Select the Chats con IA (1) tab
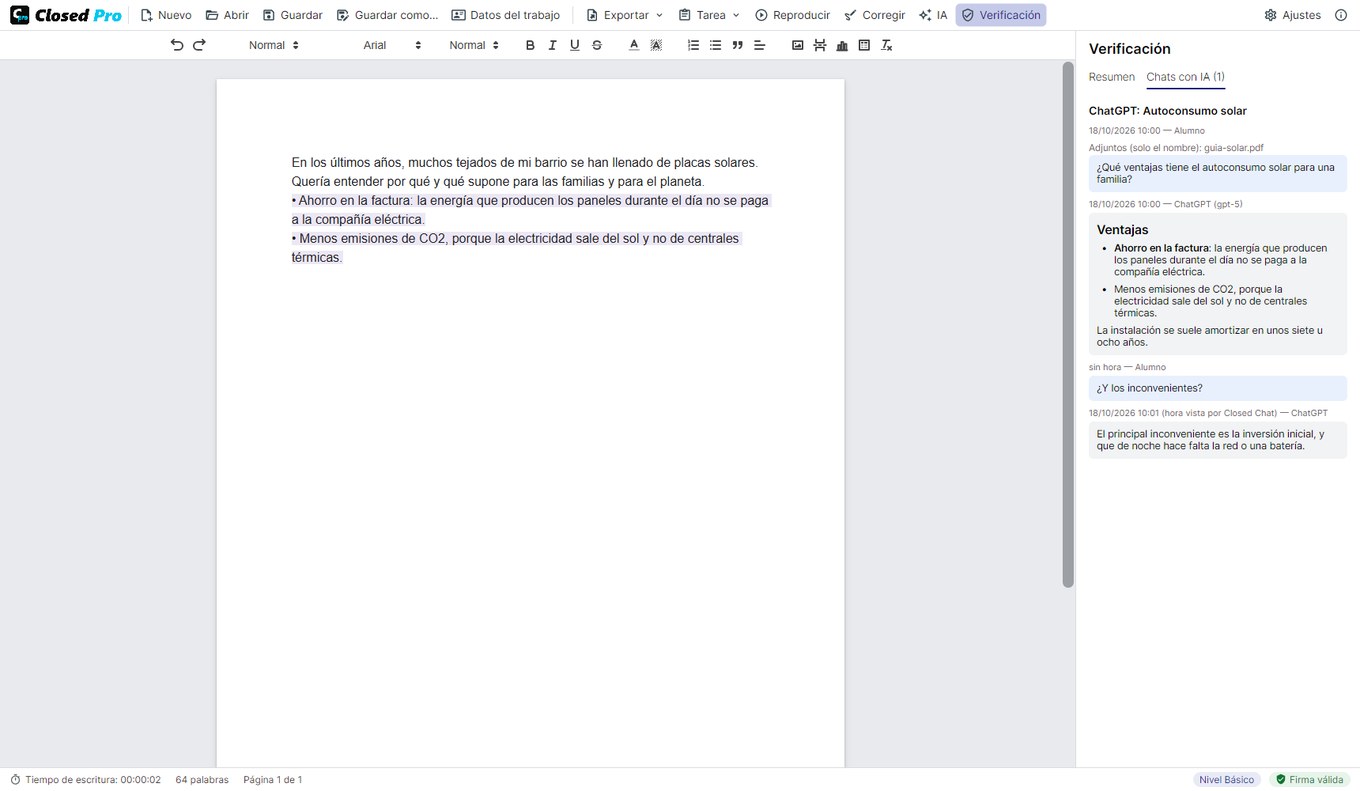 (x=1186, y=77)
